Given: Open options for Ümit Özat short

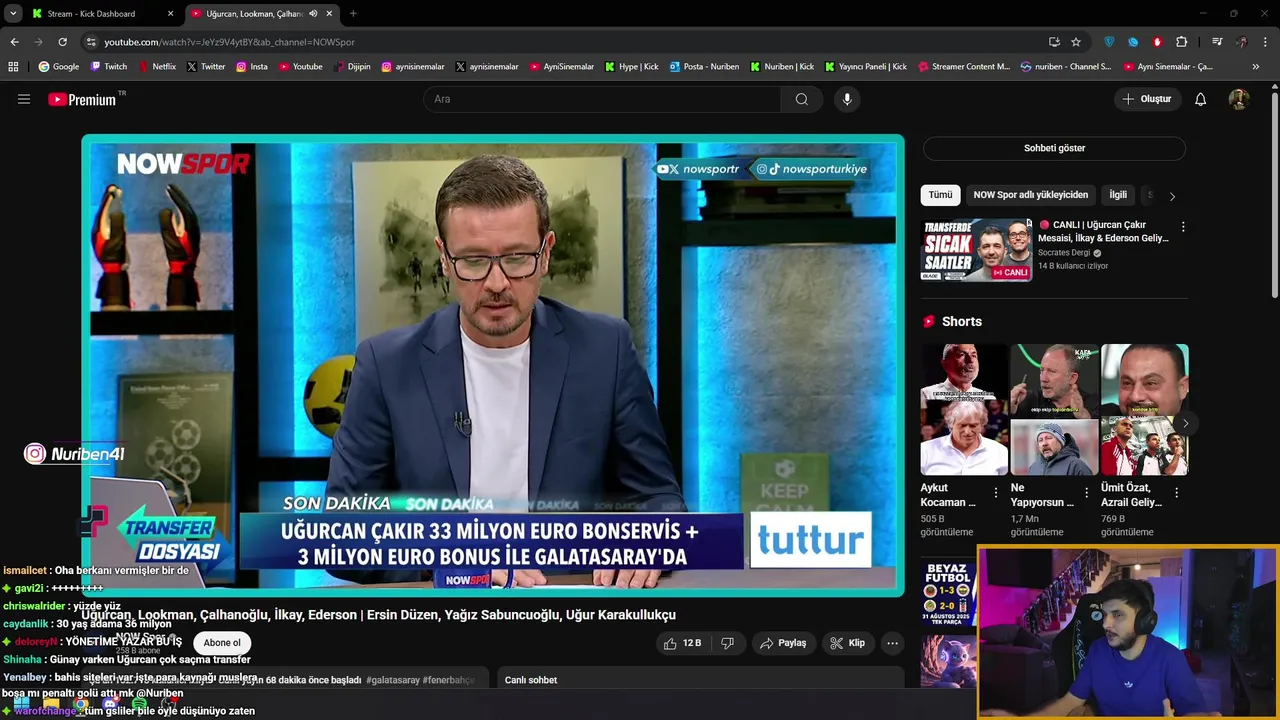Looking at the screenshot, I should pos(1176,493).
